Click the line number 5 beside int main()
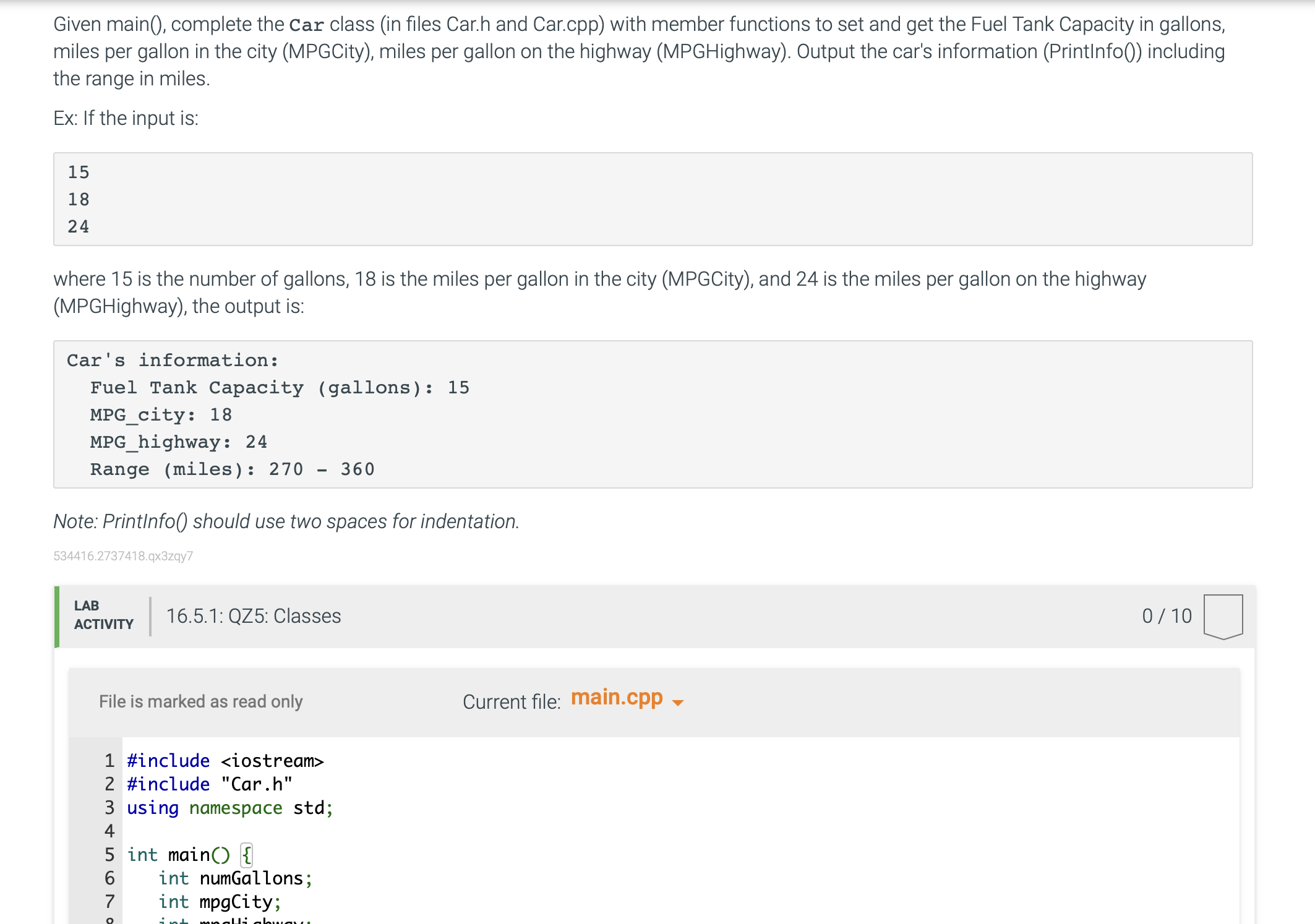The height and width of the screenshot is (924, 1315). pos(109,855)
